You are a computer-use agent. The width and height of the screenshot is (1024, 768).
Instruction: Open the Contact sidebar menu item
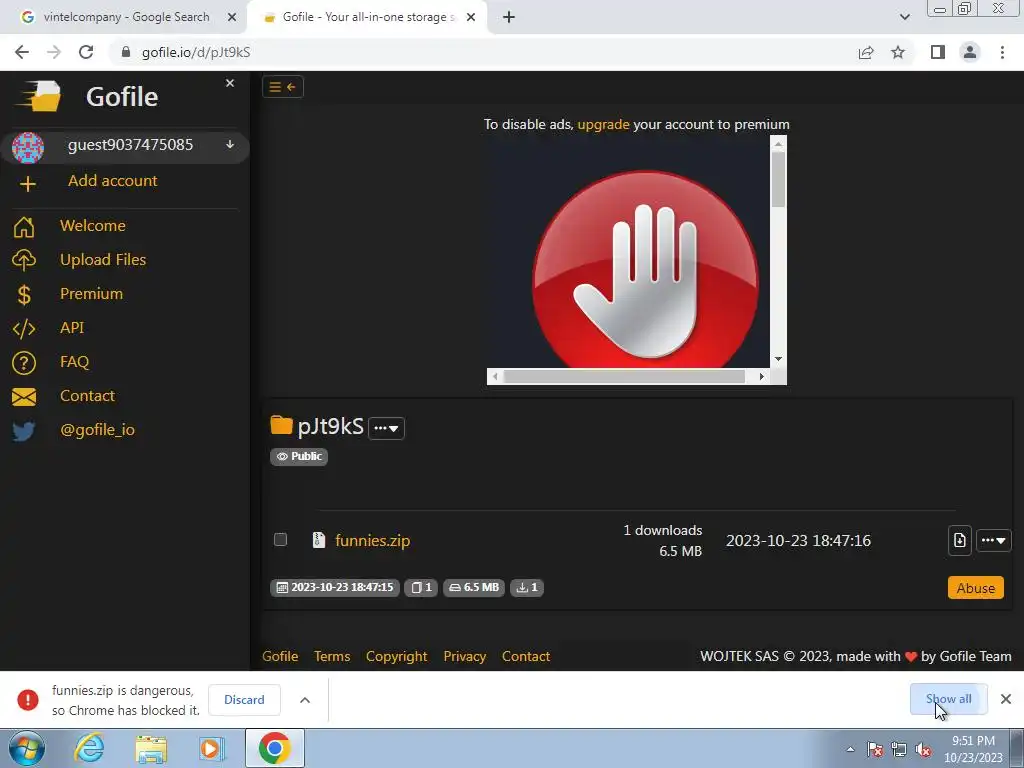coord(87,395)
